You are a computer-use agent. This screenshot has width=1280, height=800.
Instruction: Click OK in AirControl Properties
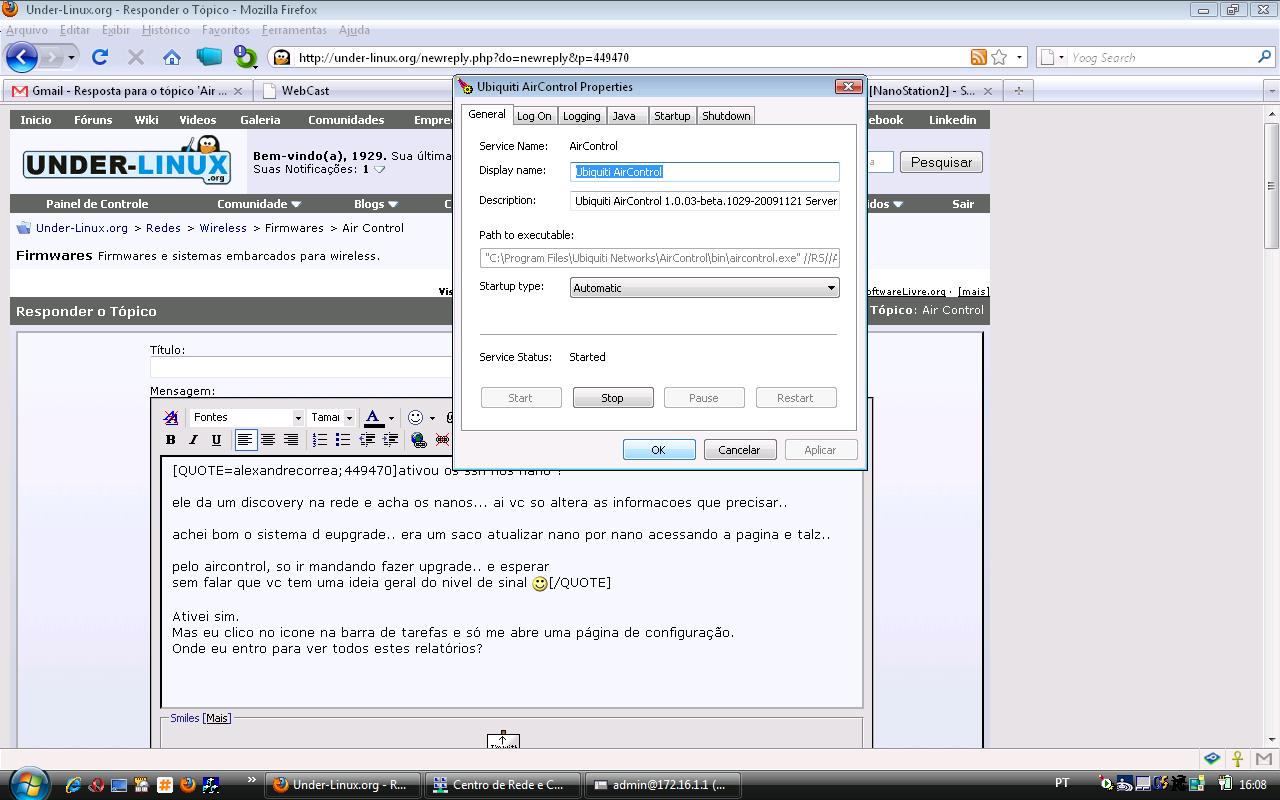point(658,450)
